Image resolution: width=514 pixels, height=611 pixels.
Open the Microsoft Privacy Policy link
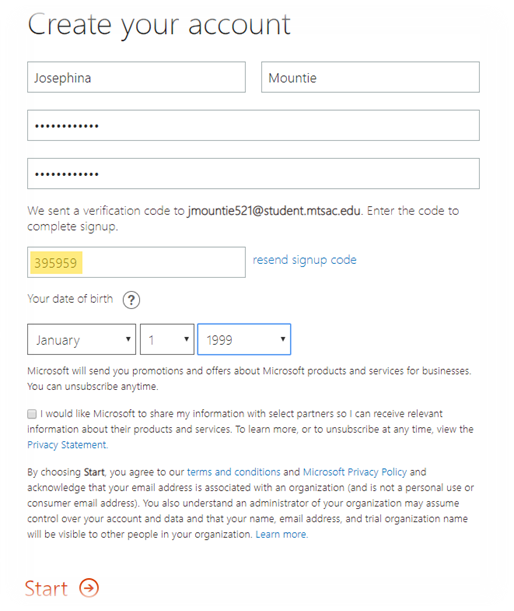pos(355,472)
